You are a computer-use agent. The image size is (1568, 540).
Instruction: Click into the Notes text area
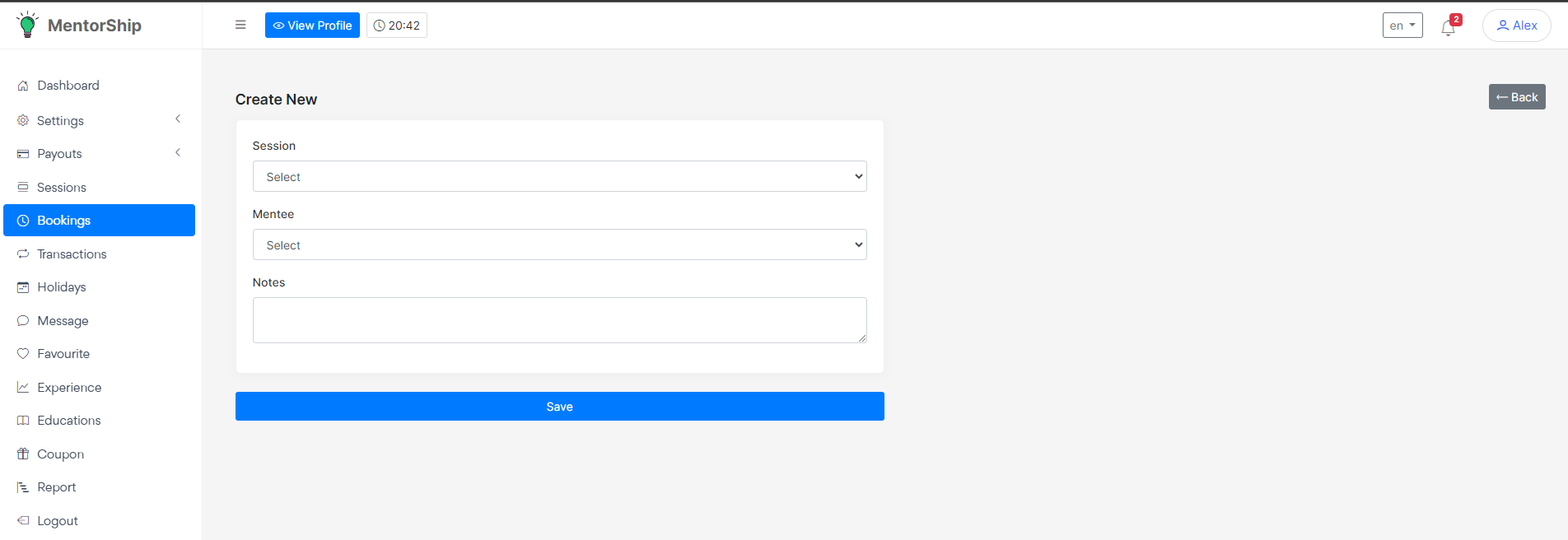tap(559, 320)
